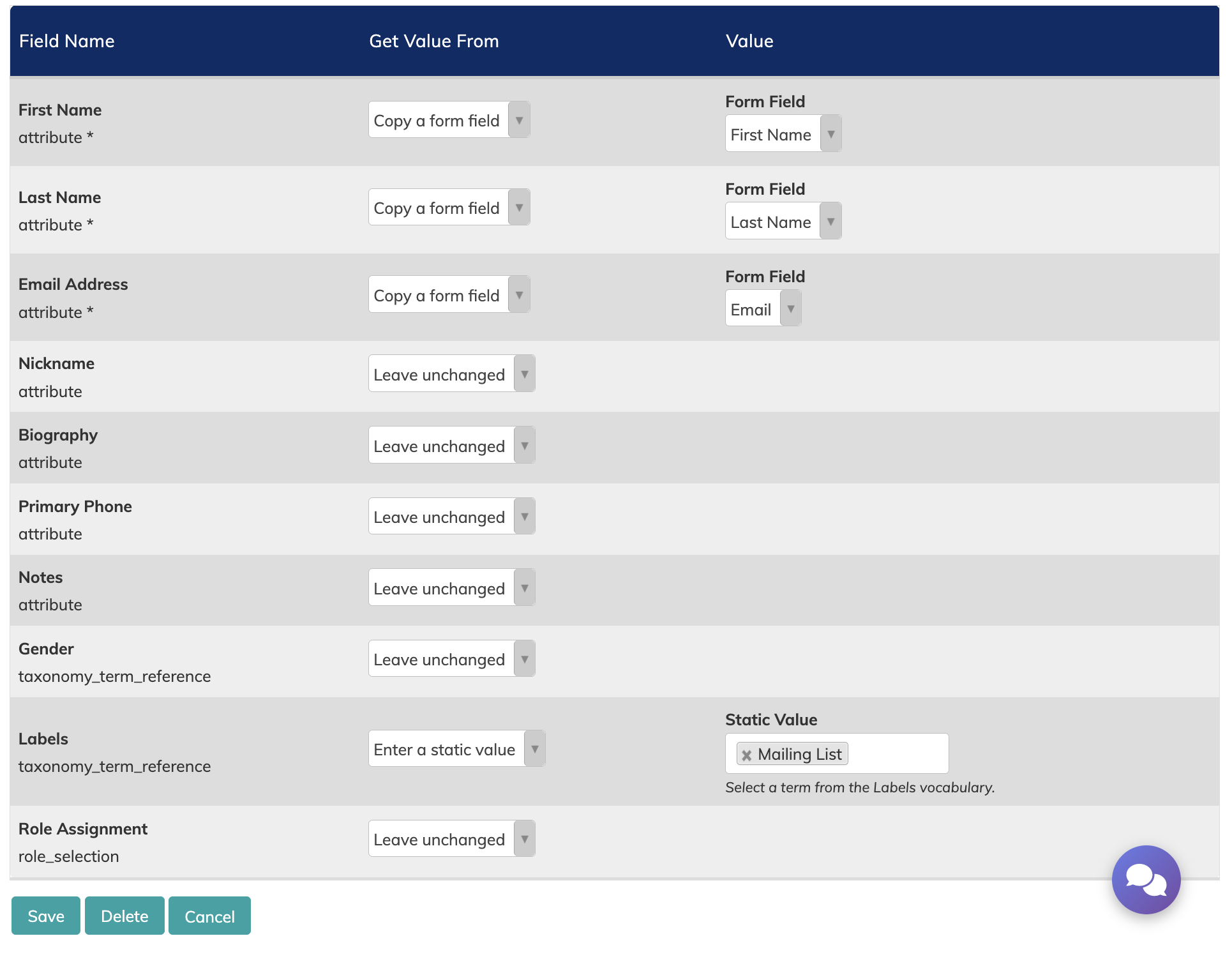The height and width of the screenshot is (959, 1232).
Task: Click the 'Get Value From' column header
Action: 434,42
